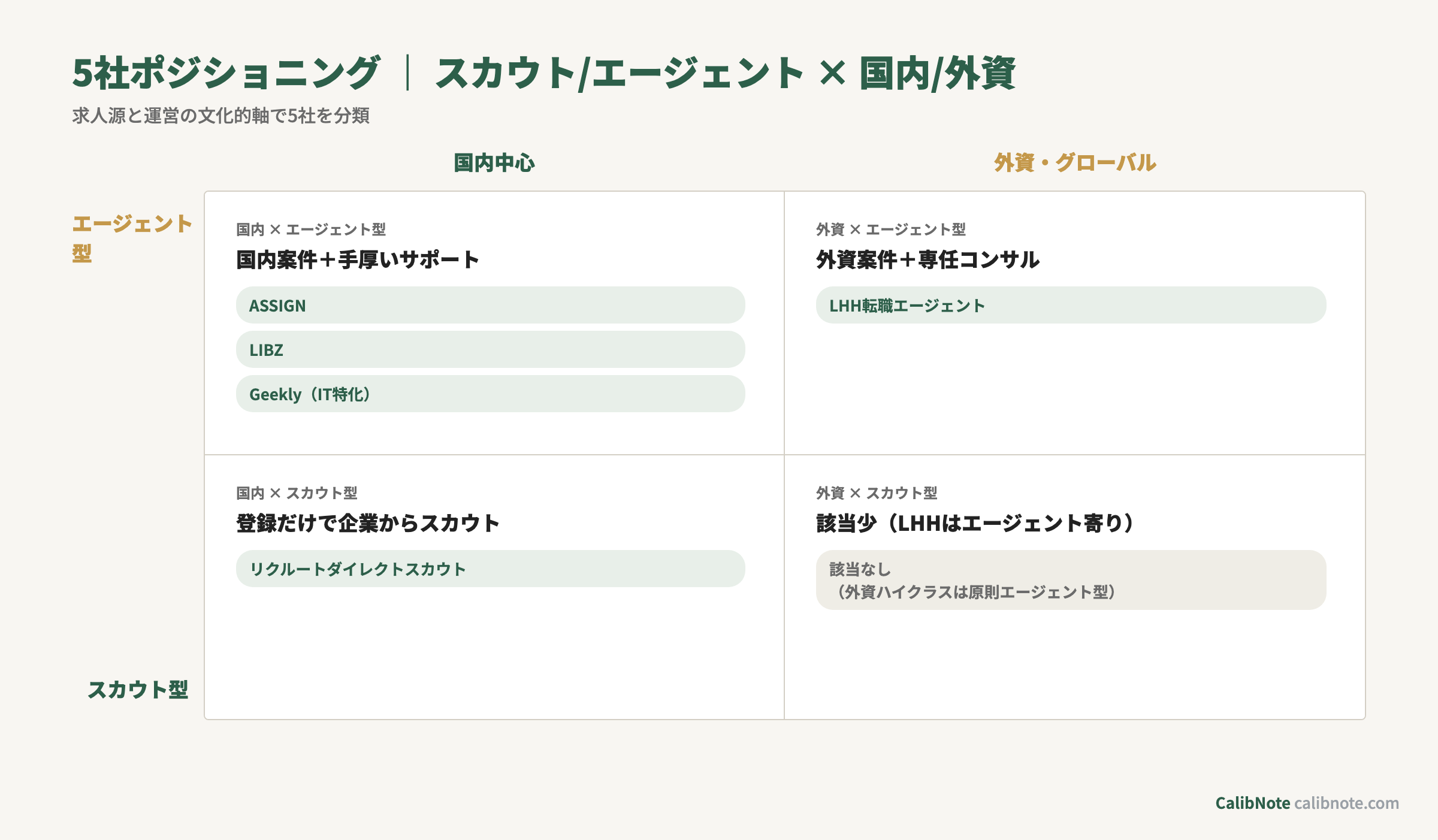Click the heading 国内案件＋手厚いサポート
The image size is (1438, 840).
(x=358, y=259)
